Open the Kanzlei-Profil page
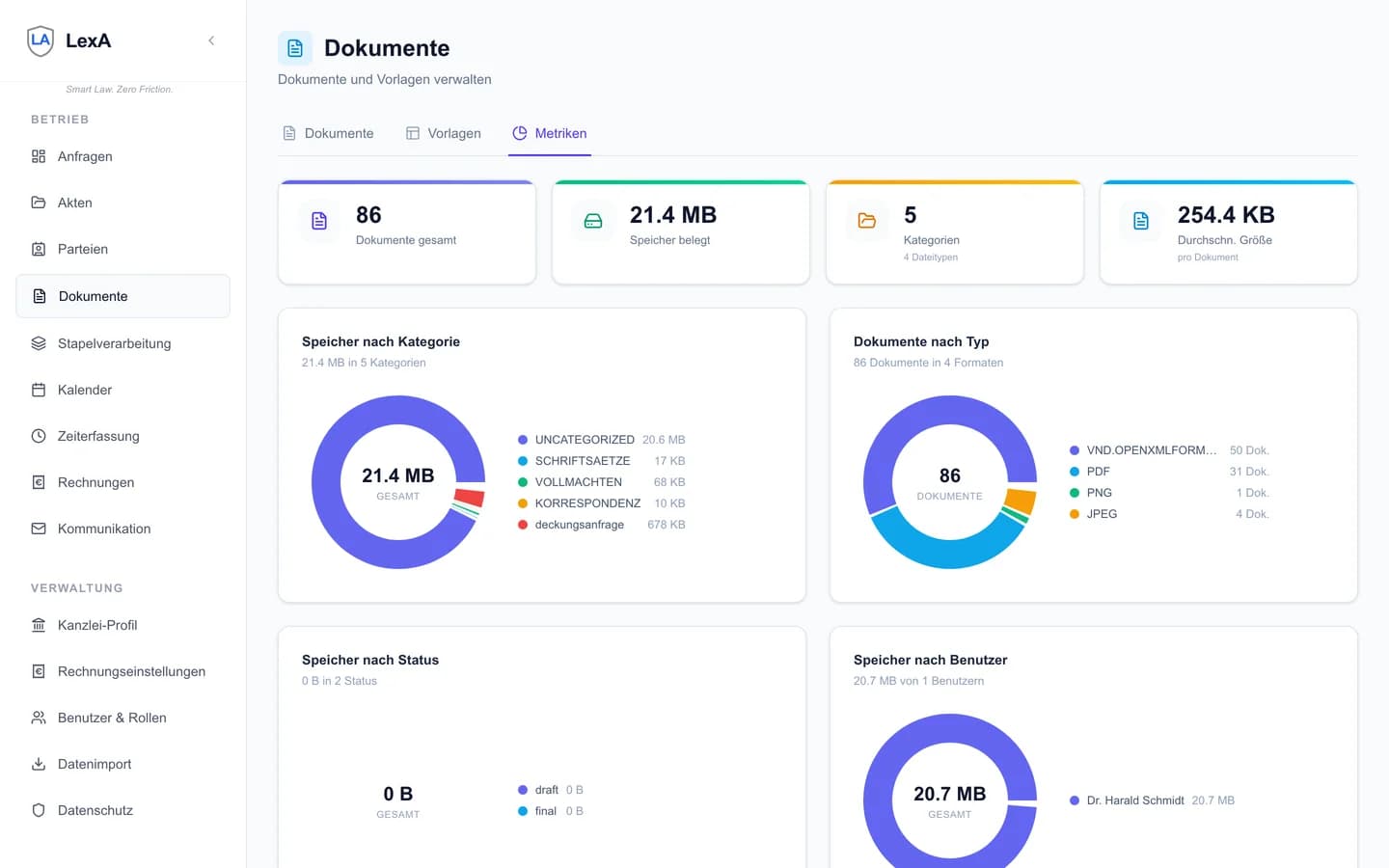This screenshot has height=868, width=1389. (x=97, y=625)
